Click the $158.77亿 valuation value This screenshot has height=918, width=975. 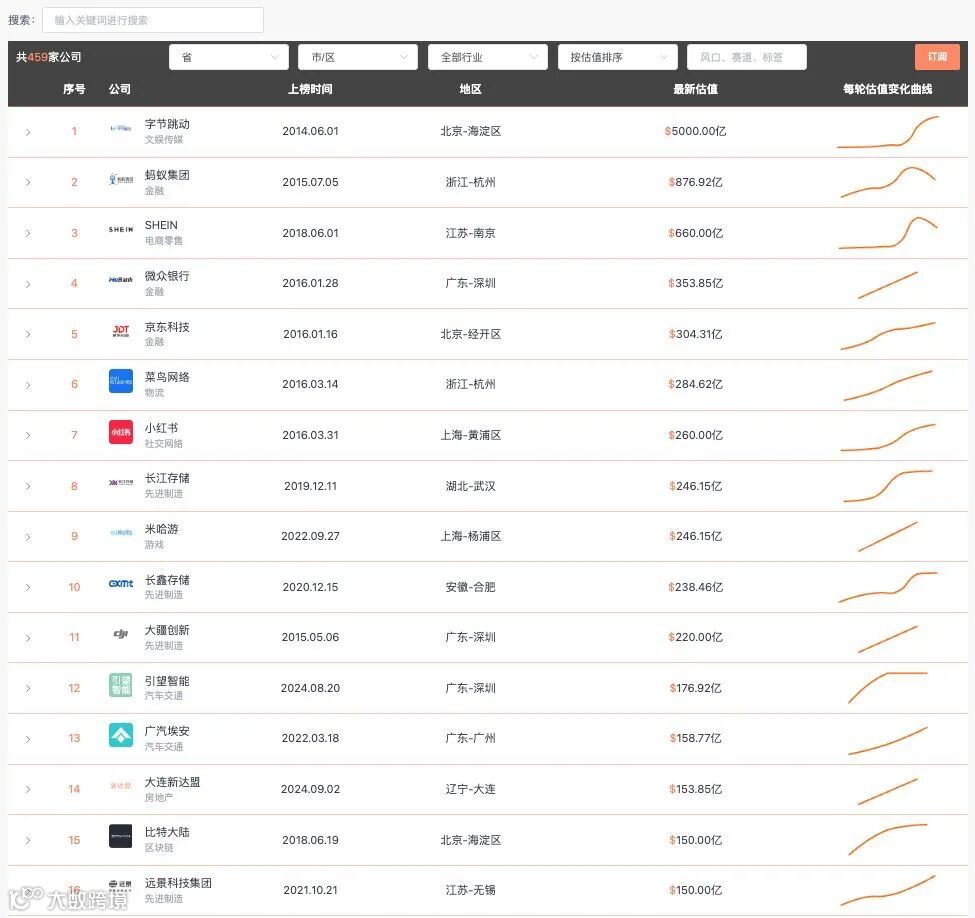(x=695, y=738)
